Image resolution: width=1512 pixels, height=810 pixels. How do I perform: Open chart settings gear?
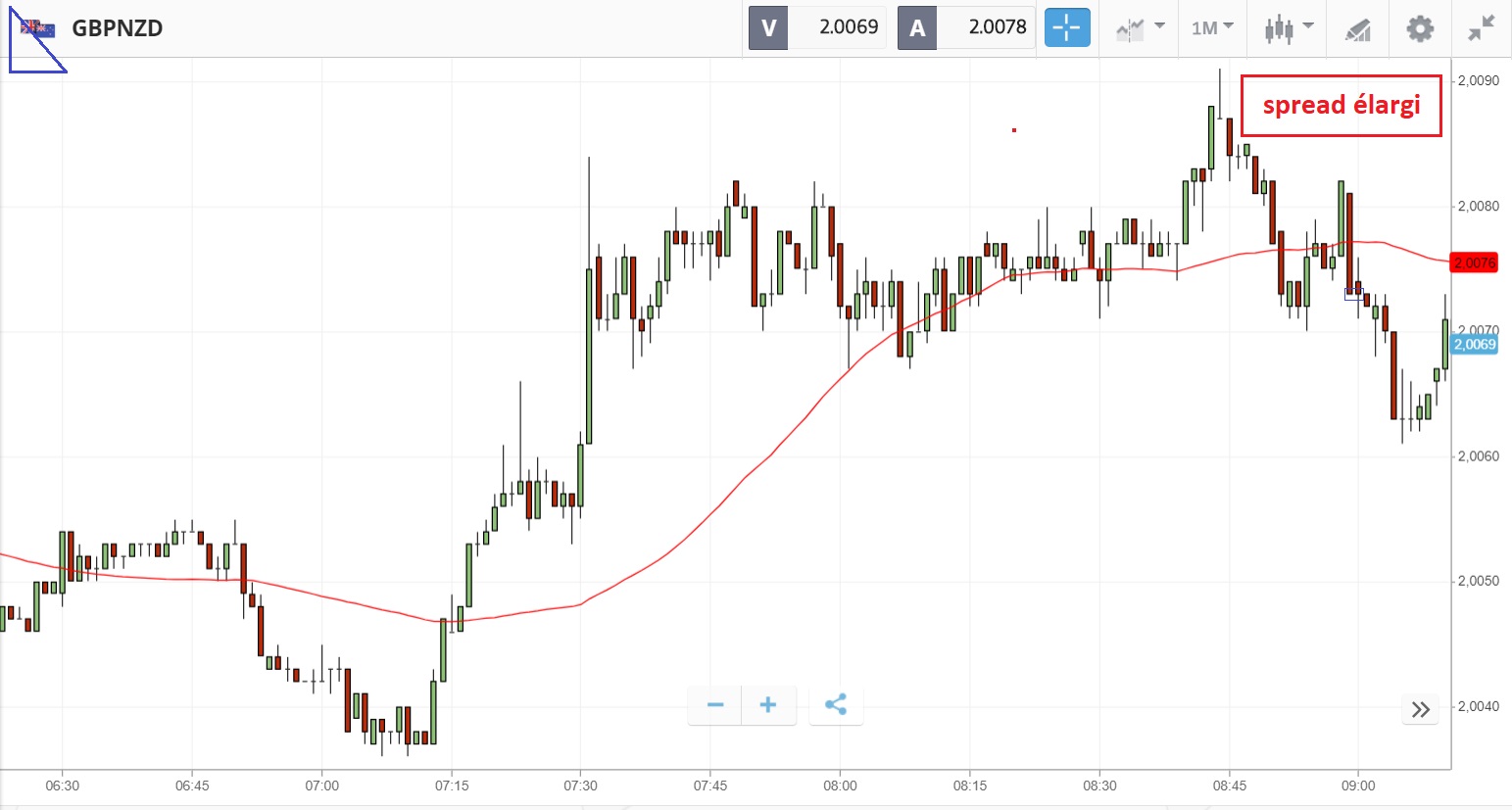tap(1420, 28)
